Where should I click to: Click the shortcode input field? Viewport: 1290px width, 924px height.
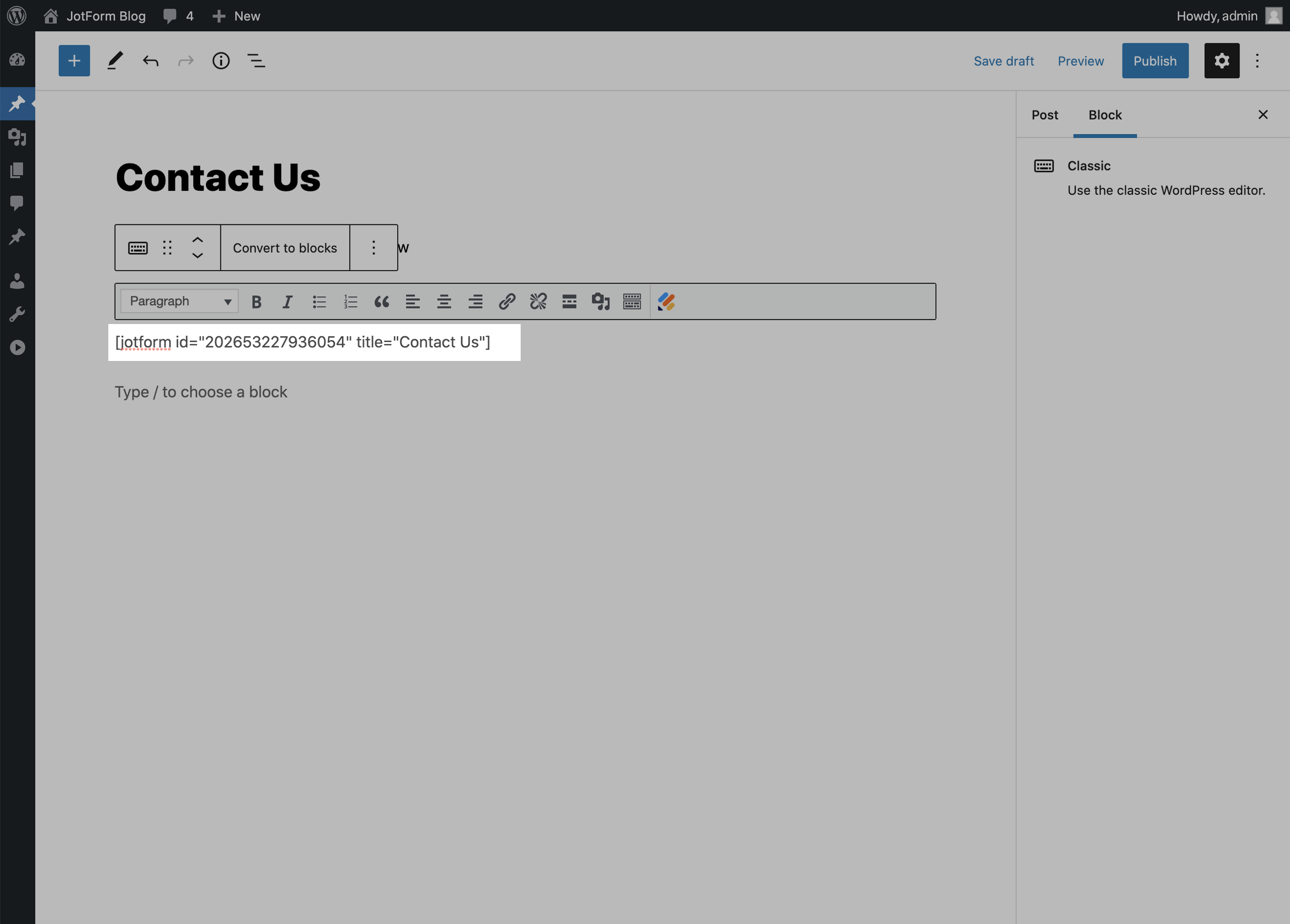click(314, 342)
